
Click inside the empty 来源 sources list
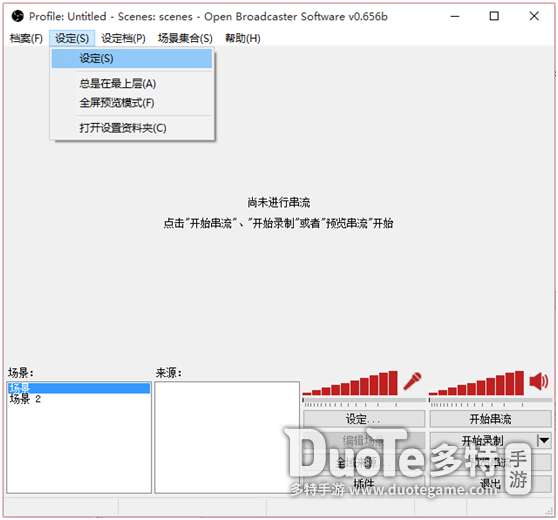pyautogui.click(x=227, y=437)
